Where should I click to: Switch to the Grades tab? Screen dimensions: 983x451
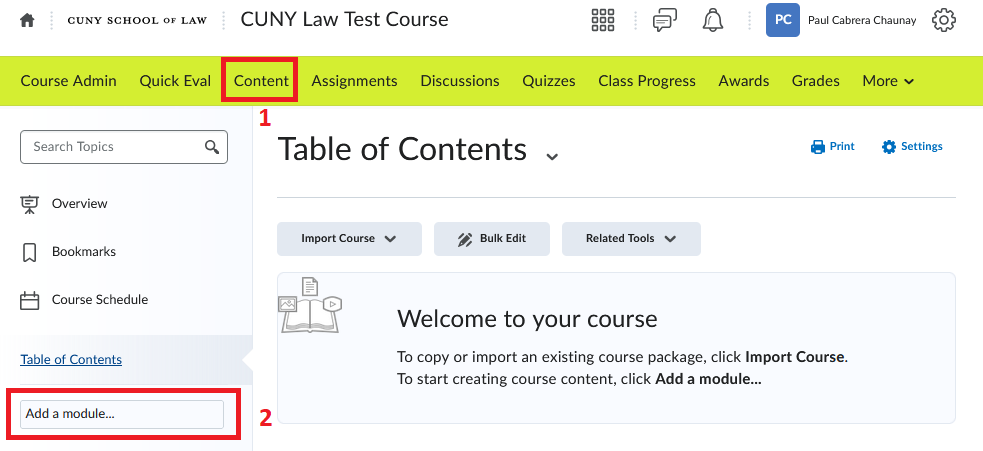[x=815, y=81]
